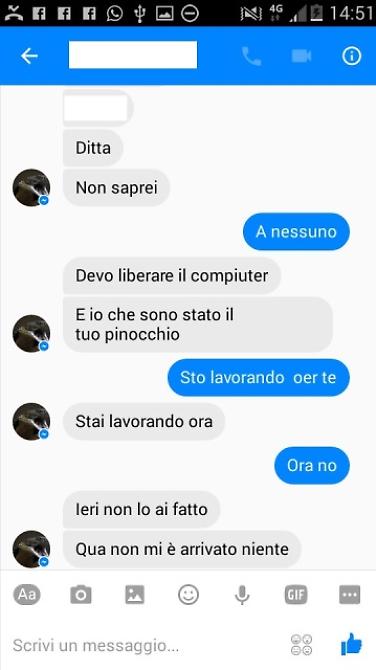Open conversation info via the i icon

[352, 56]
